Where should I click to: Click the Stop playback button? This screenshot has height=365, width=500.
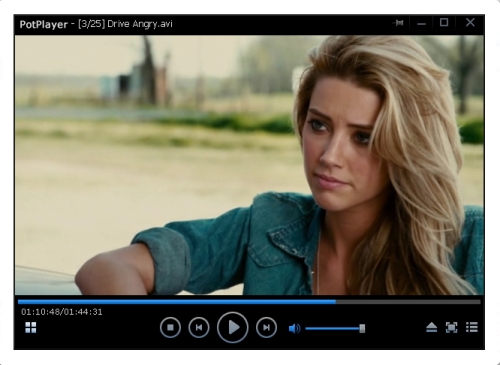170,328
